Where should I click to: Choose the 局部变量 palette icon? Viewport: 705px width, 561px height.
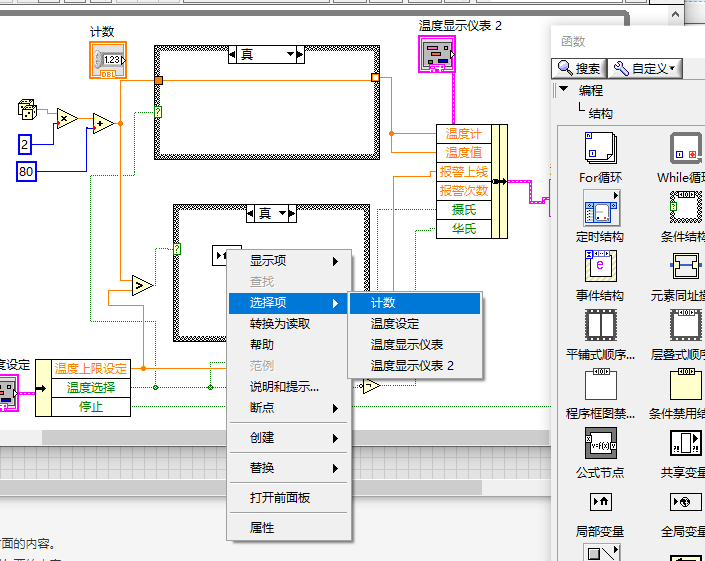click(x=601, y=502)
